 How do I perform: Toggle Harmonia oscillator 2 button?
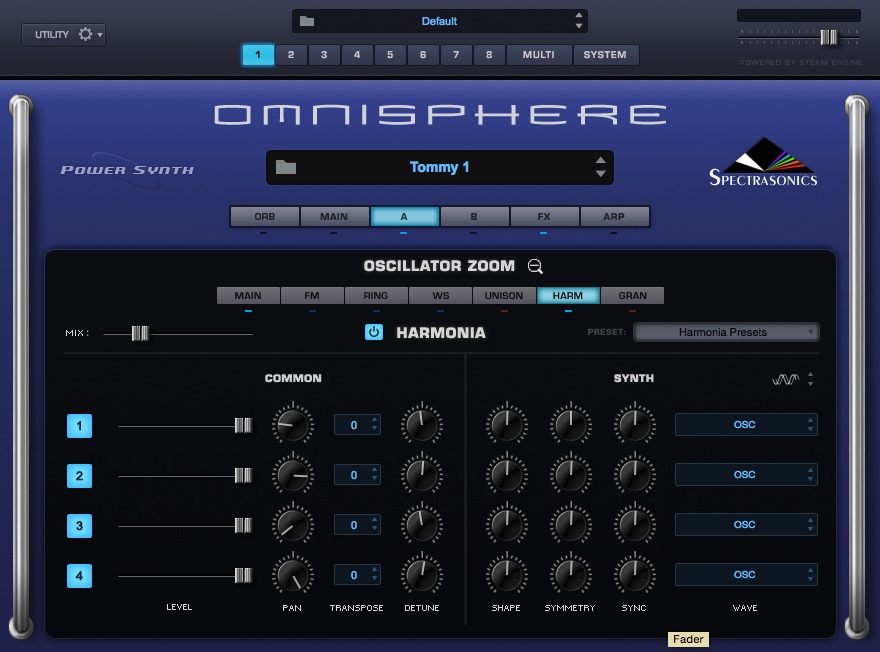(x=79, y=476)
